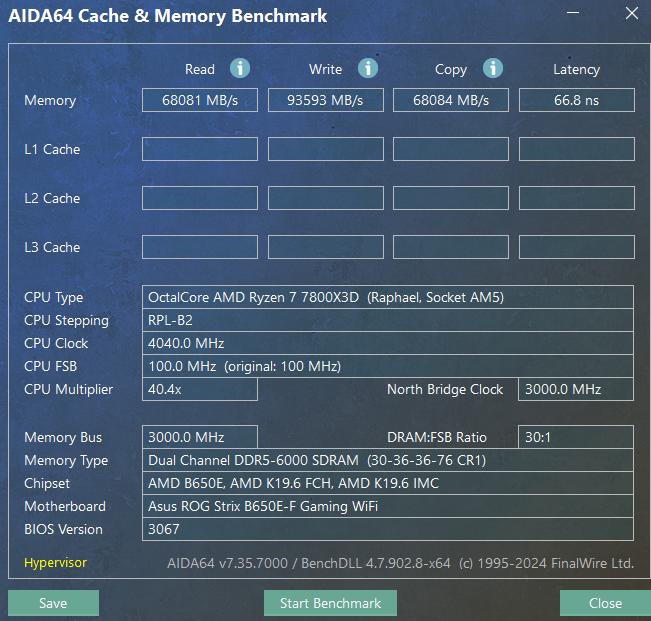Select the CPU Type field
The image size is (651, 621).
[x=388, y=297]
